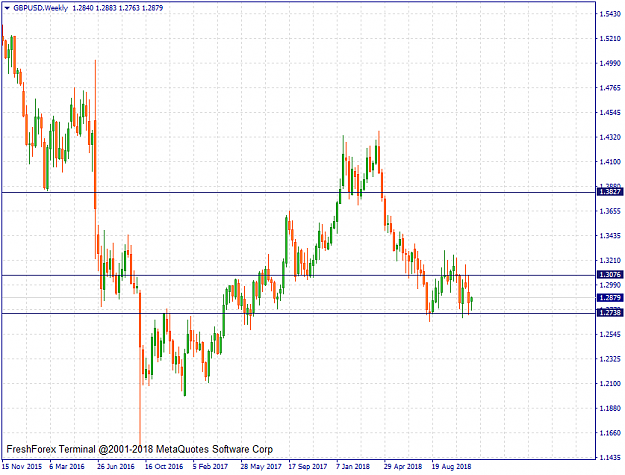This screenshot has width=625, height=475.
Task: Select the 1.2738 horizontal line label
Action: pos(610,313)
